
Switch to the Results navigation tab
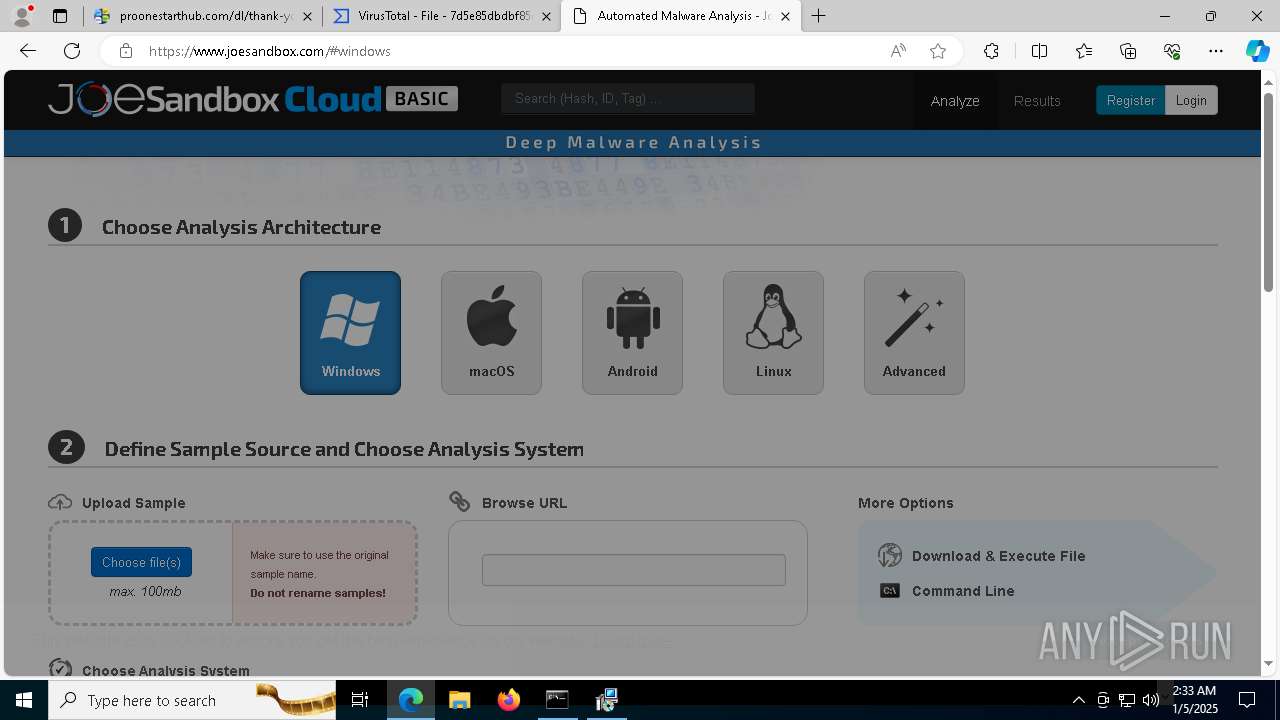point(1037,101)
